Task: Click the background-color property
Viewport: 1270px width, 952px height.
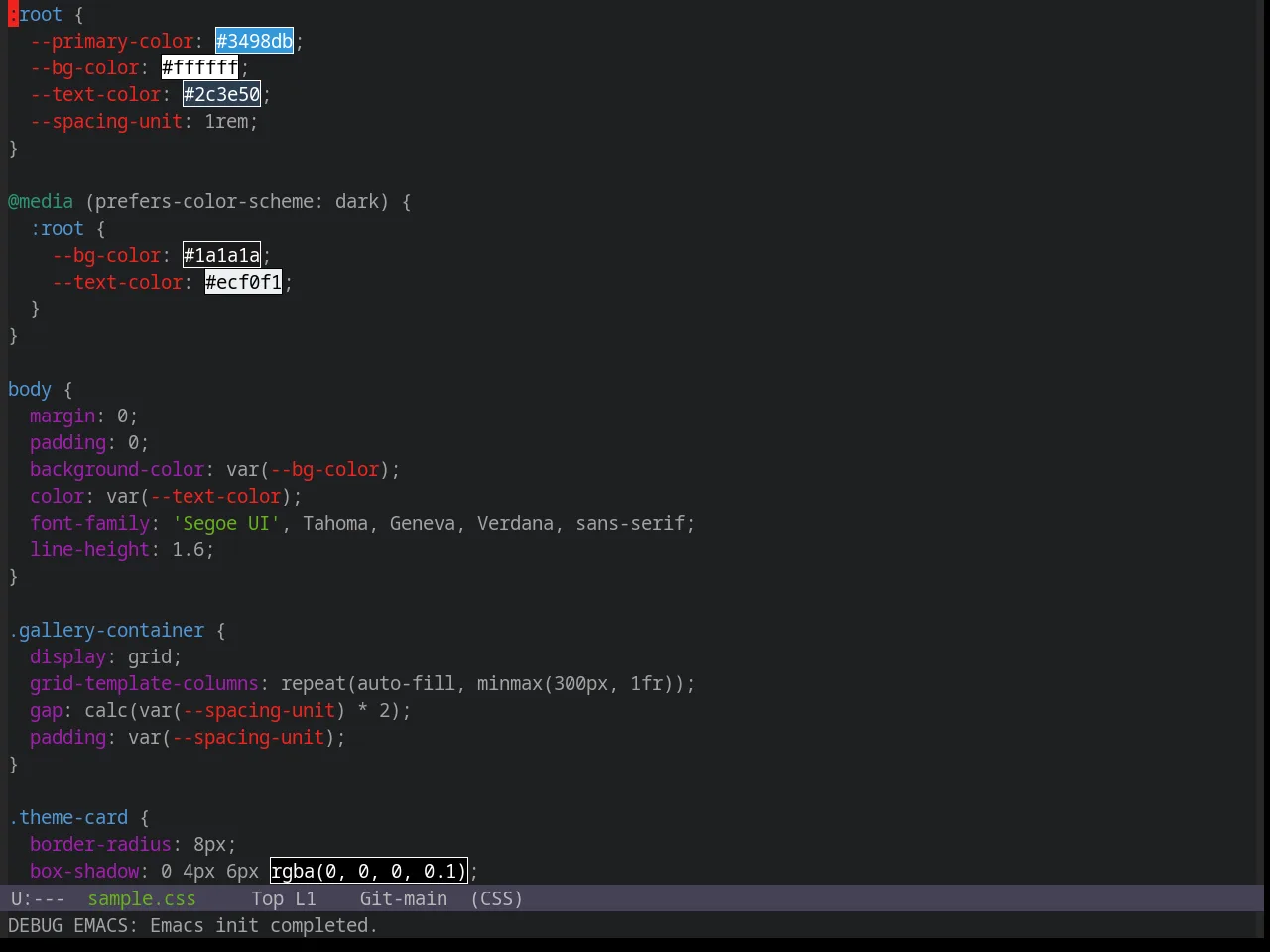Action: tap(117, 469)
